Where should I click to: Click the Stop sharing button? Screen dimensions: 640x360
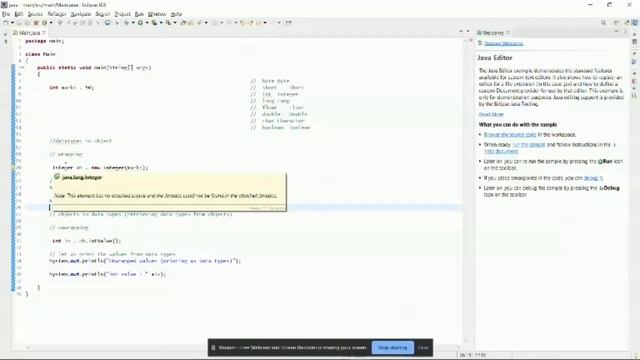[392, 348]
